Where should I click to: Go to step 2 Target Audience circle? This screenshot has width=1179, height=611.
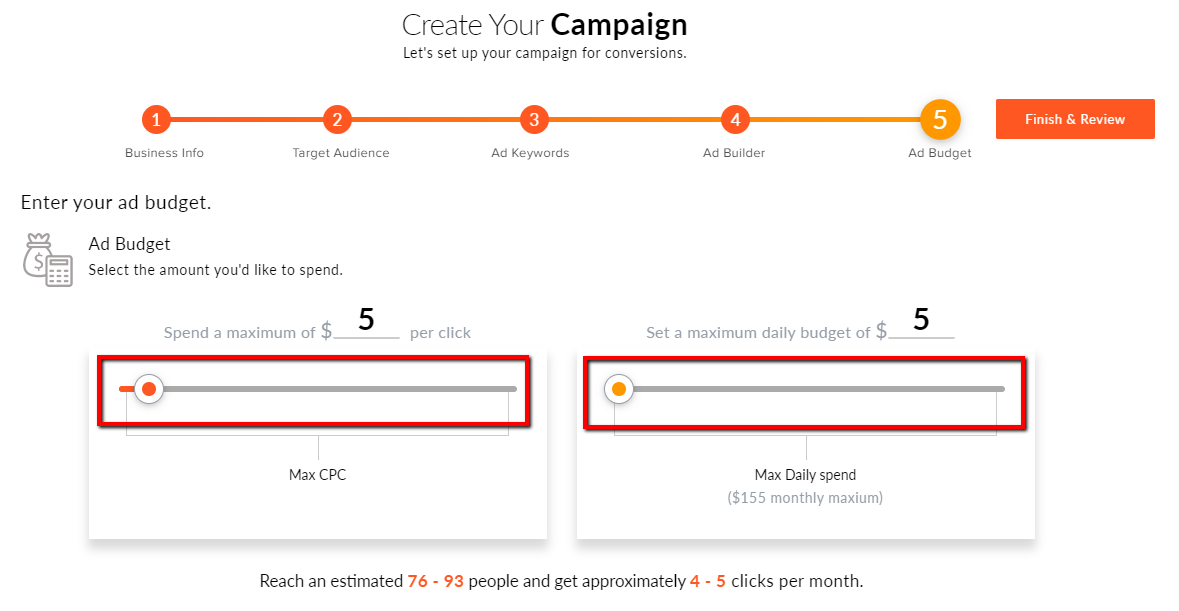pyautogui.click(x=338, y=119)
